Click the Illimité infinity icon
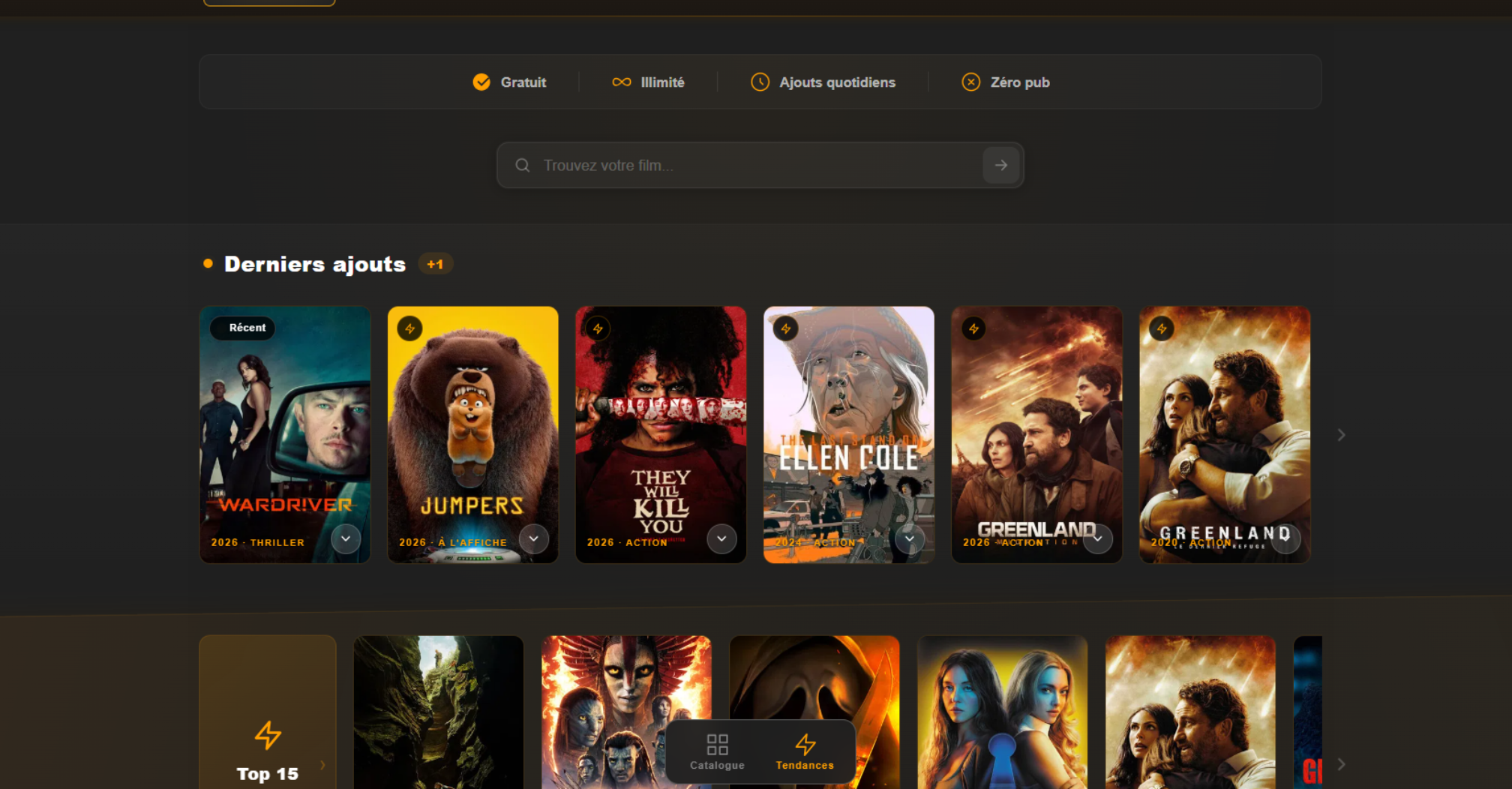1512x789 pixels. point(622,82)
